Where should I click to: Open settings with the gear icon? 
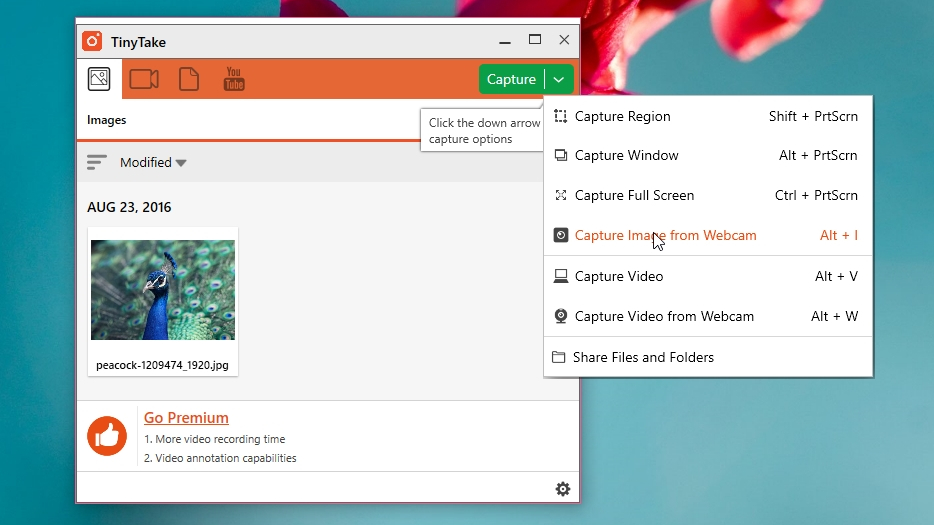(x=563, y=489)
